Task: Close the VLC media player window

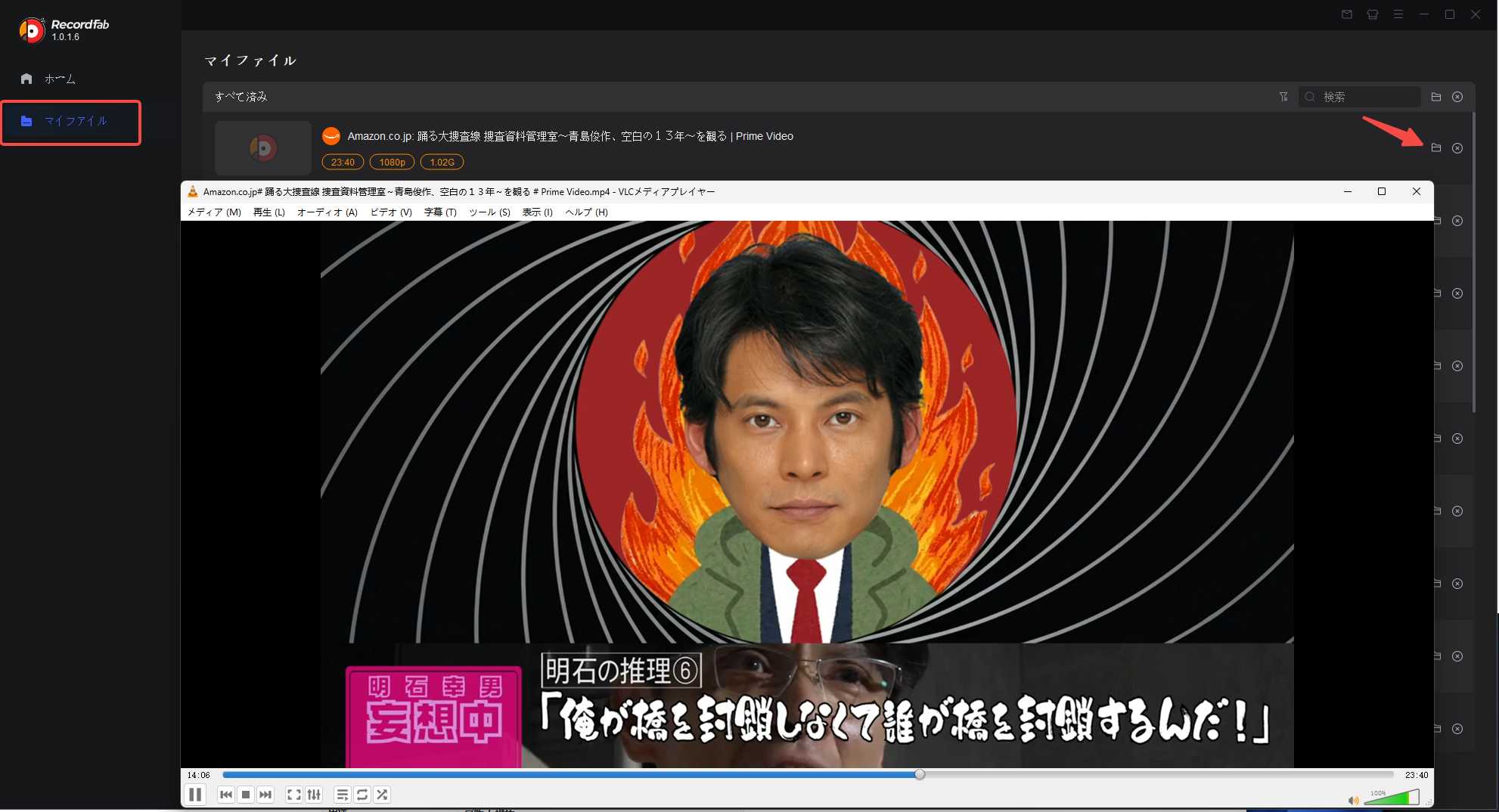Action: pos(1417,192)
